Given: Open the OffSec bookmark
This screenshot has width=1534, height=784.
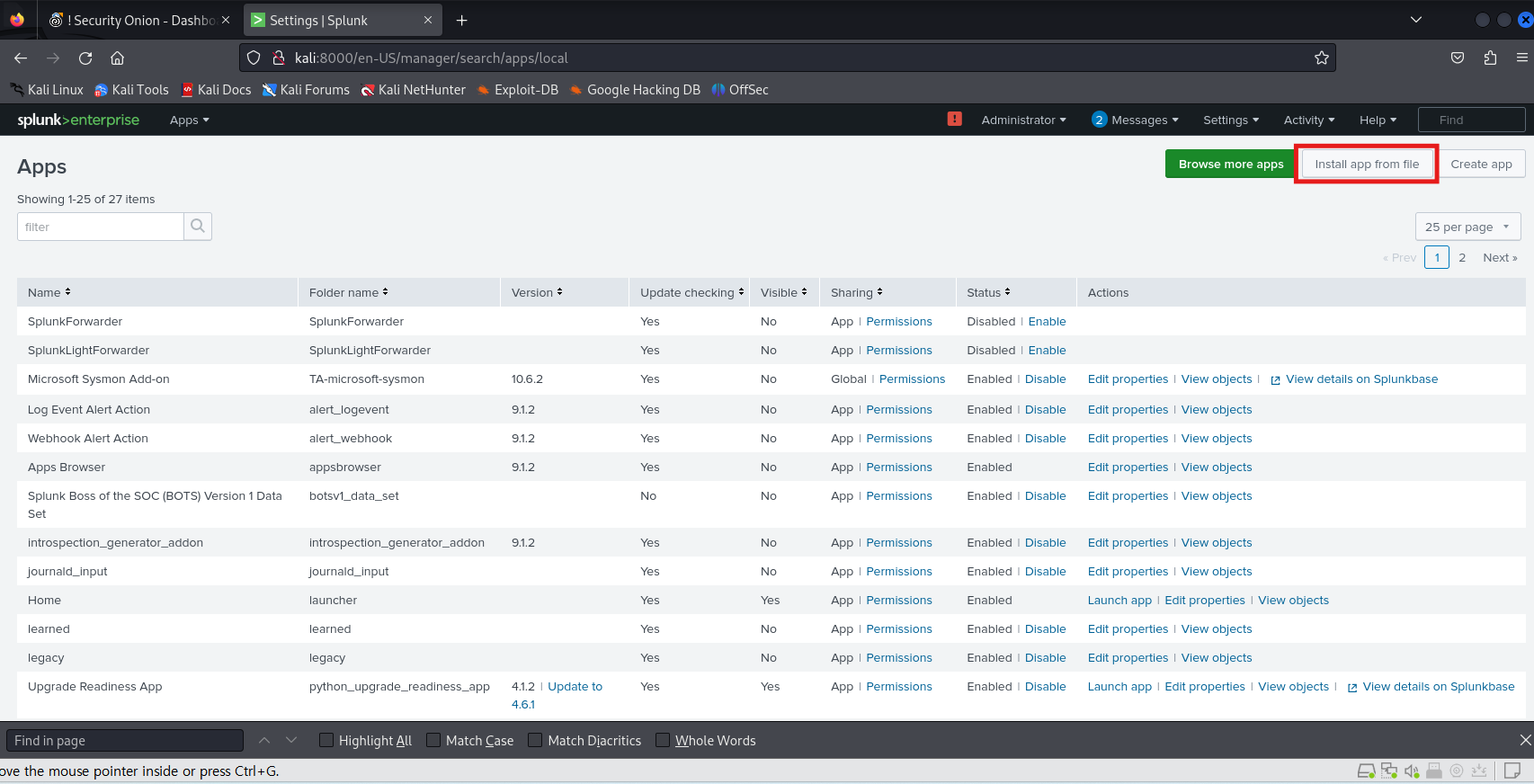Looking at the screenshot, I should [740, 90].
